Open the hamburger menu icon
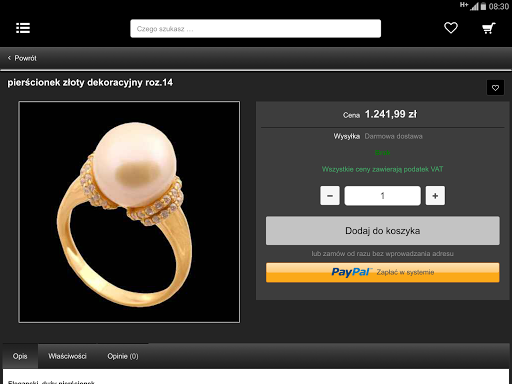The width and height of the screenshot is (512, 384). tap(23, 28)
